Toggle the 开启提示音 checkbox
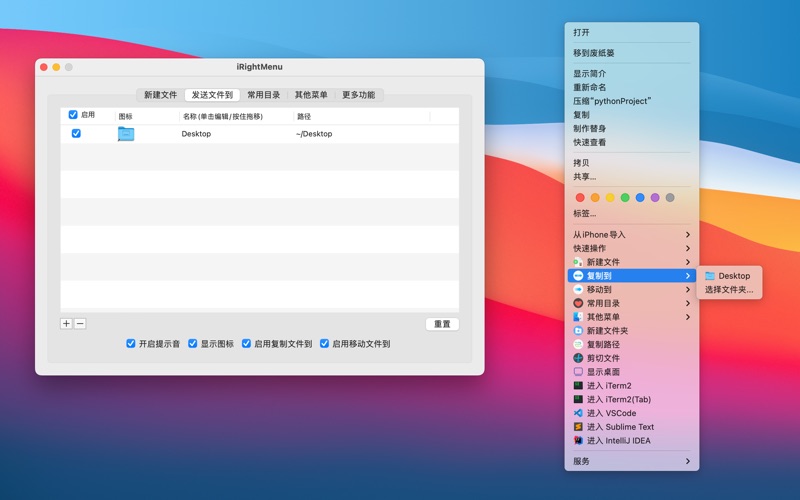 (x=131, y=343)
